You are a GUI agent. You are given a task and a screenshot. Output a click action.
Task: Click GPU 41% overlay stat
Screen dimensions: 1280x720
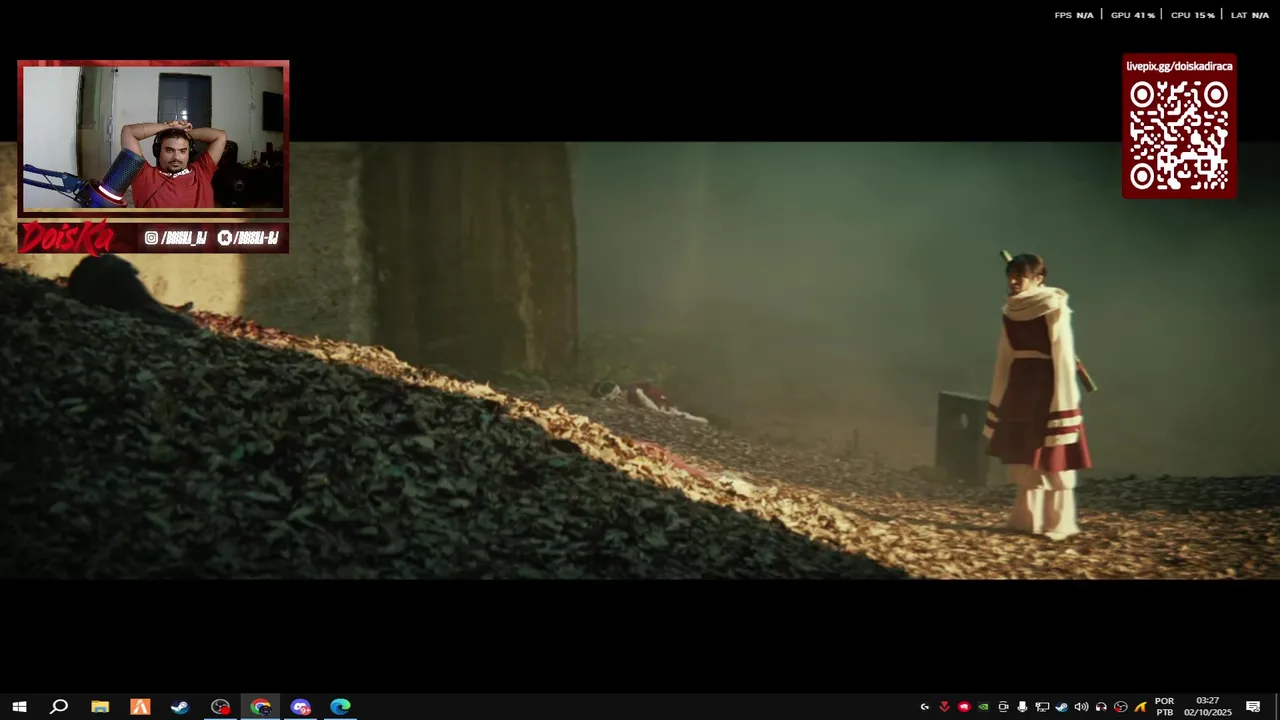[1132, 15]
